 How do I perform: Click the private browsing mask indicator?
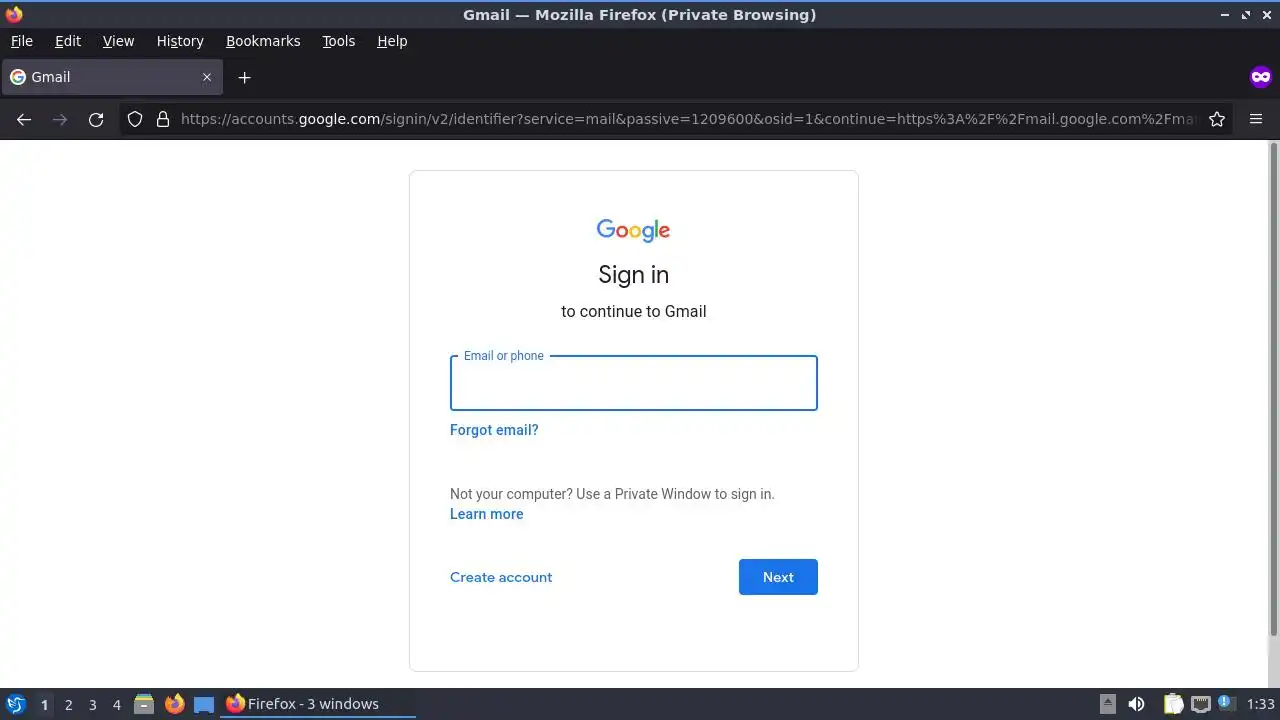tap(1260, 77)
